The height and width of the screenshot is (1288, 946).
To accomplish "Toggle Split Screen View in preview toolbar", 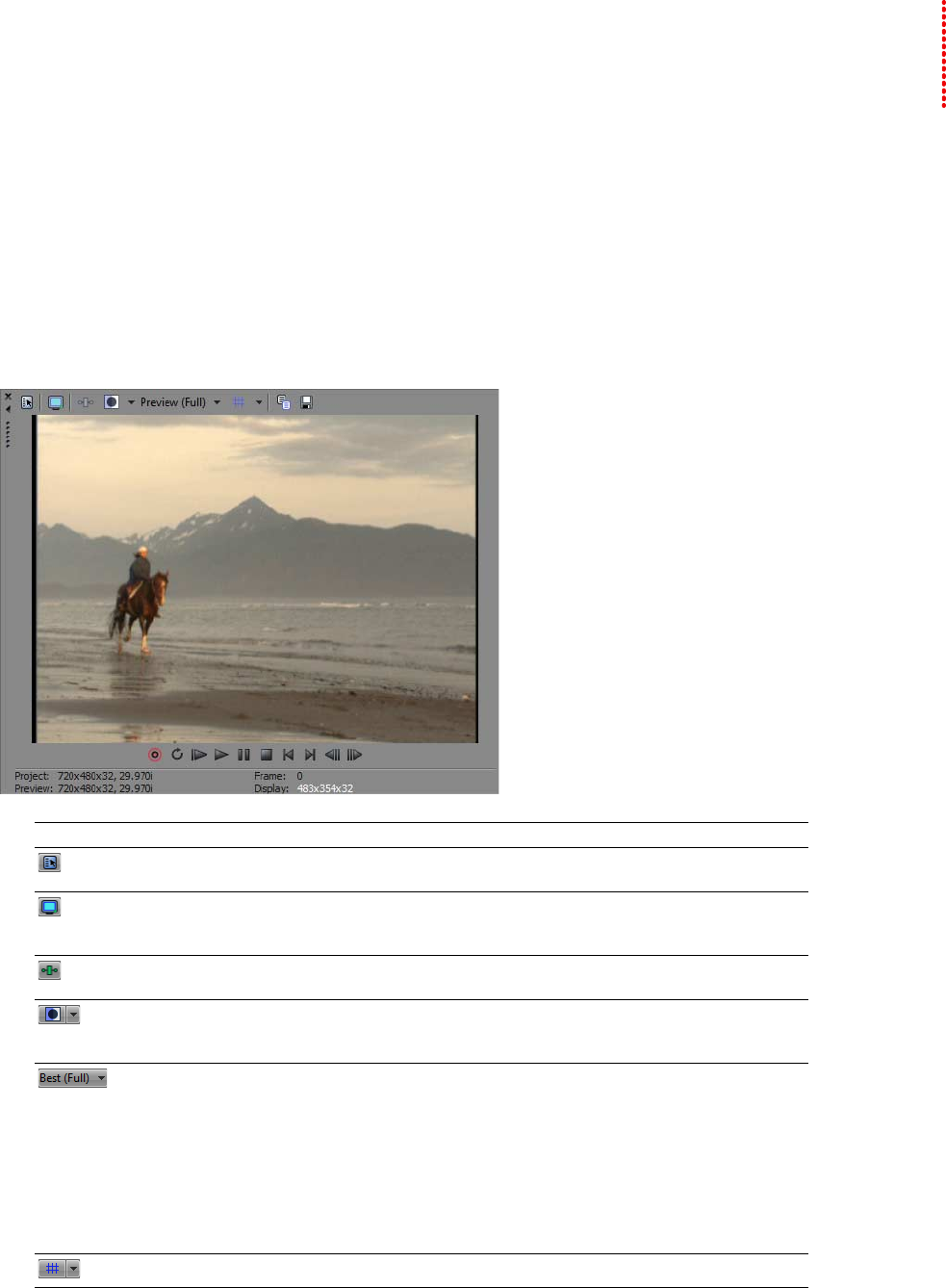I will [x=112, y=402].
